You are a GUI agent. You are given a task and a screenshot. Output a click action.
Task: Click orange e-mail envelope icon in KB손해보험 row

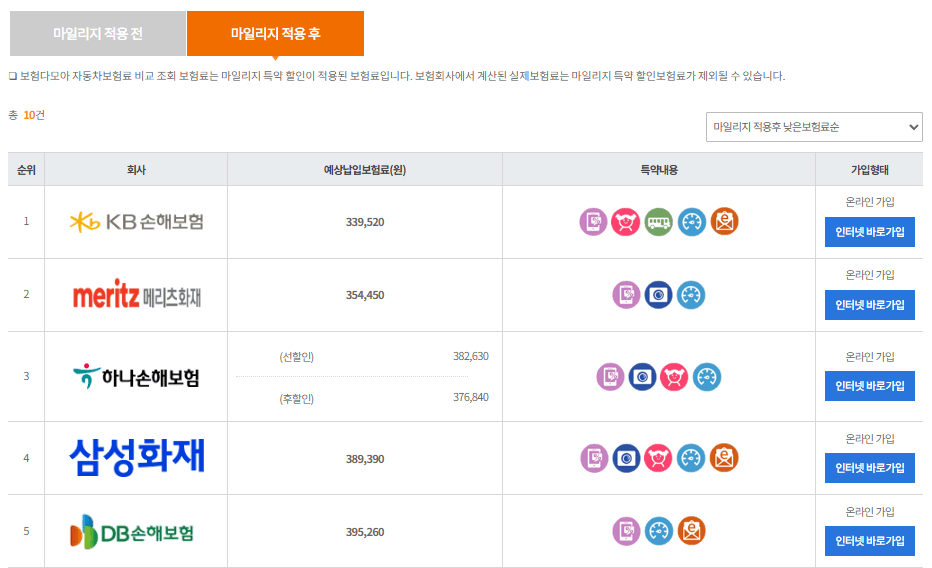[724, 222]
